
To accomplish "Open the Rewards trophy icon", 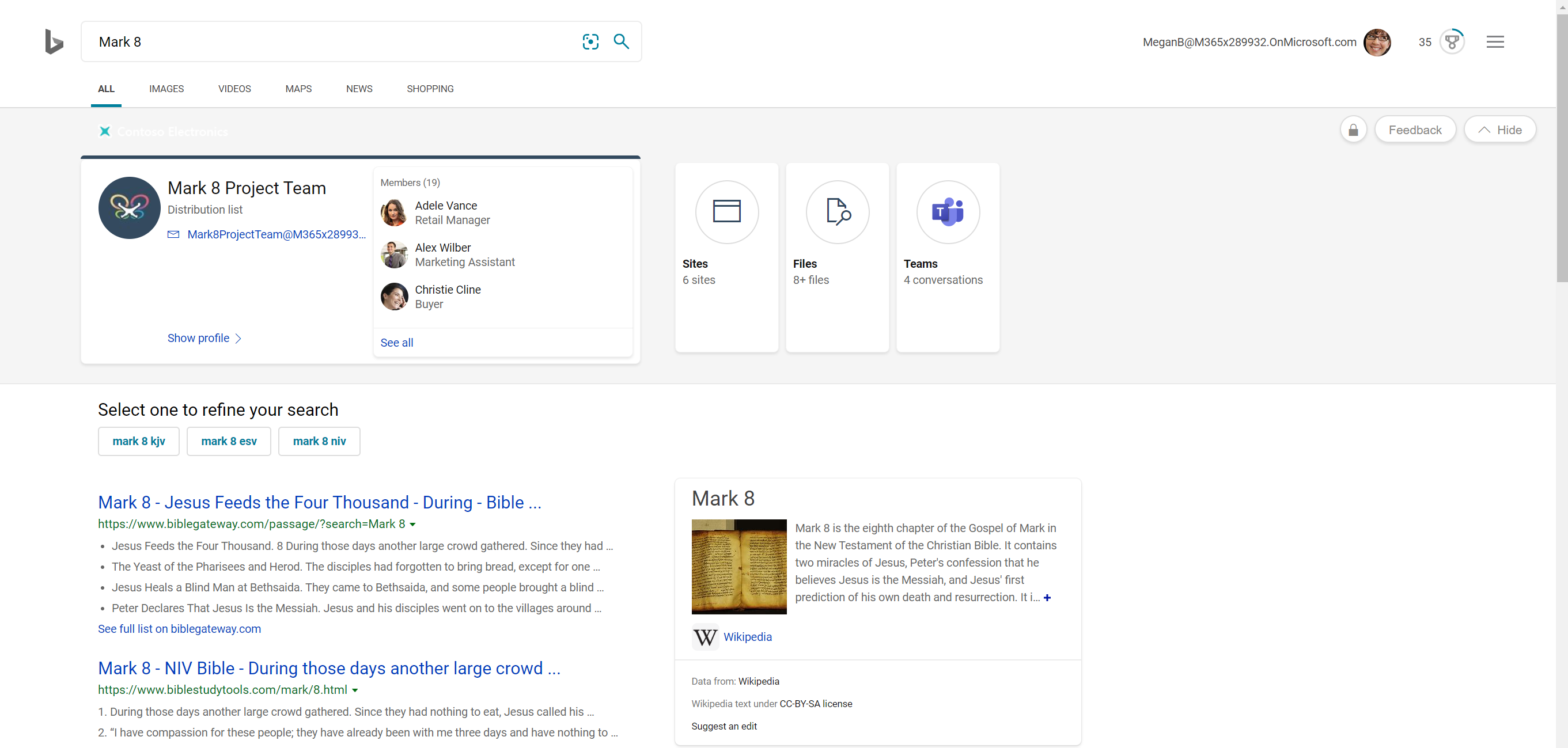I will tap(1452, 42).
